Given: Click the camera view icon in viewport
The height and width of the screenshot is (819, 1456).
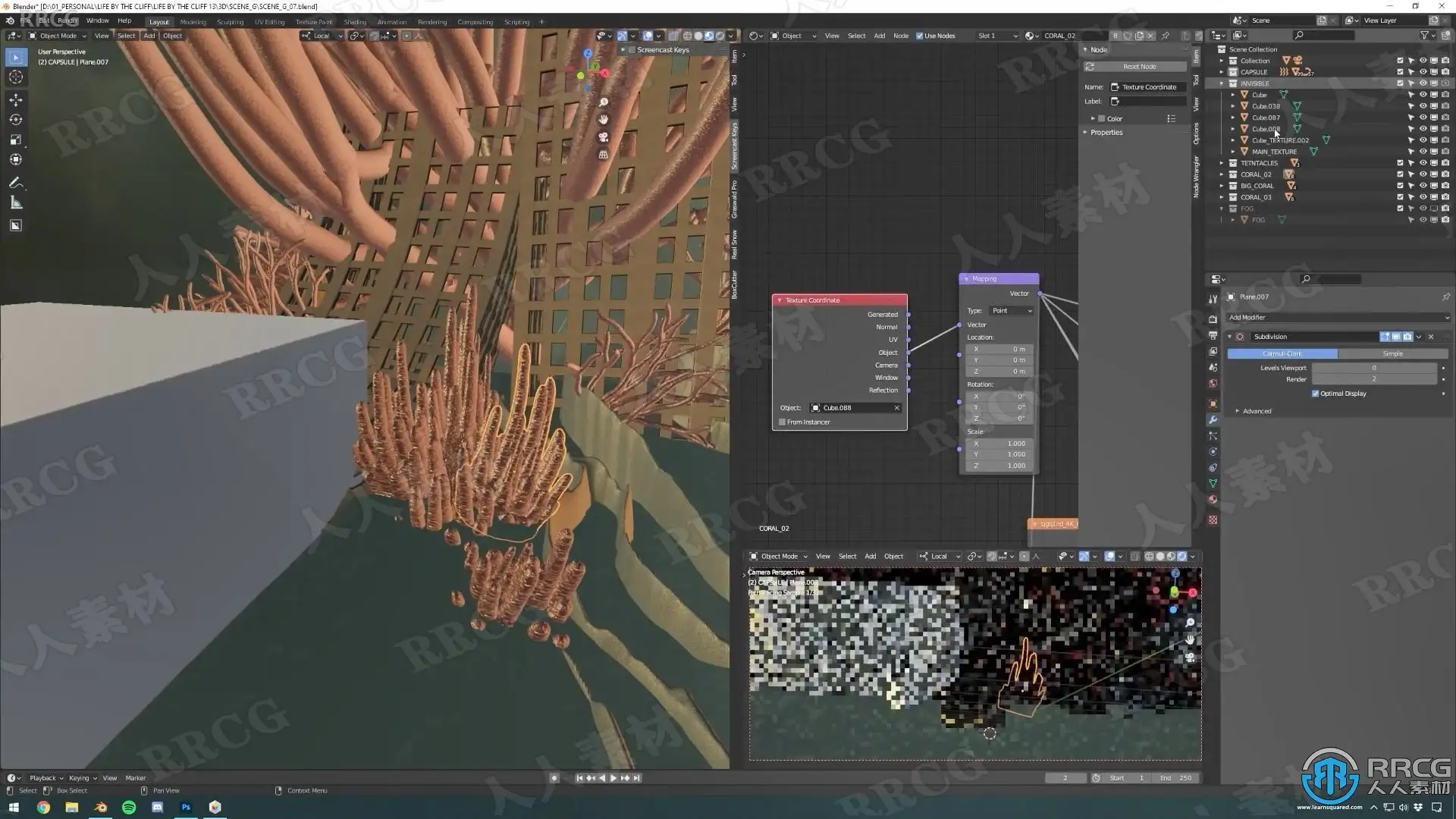Looking at the screenshot, I should pos(604,137).
